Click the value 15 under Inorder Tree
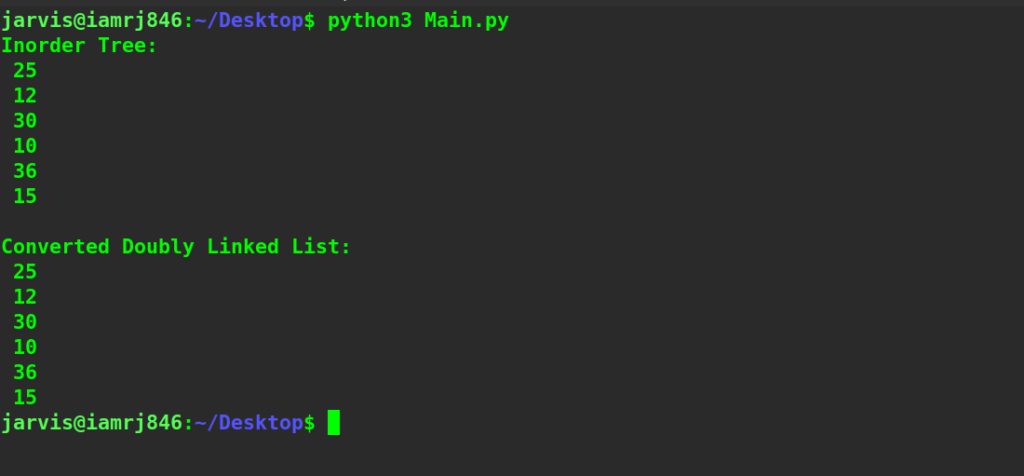Screen dimensions: 1024x476 [x=25, y=196]
